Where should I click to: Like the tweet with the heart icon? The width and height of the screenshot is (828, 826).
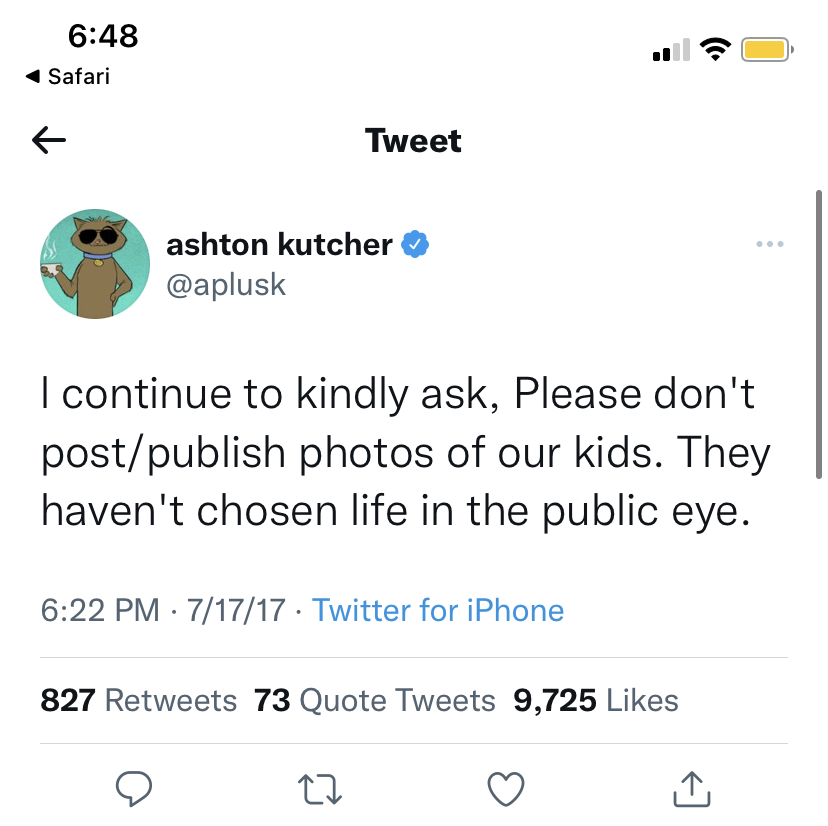(x=506, y=789)
